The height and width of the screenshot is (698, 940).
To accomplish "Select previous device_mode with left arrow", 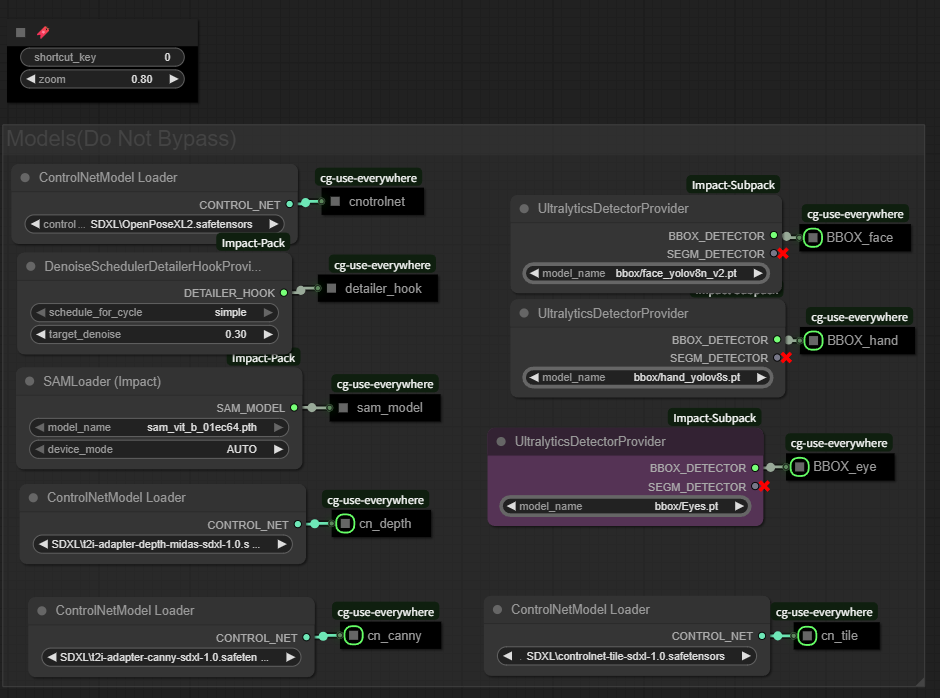I will (40, 449).
